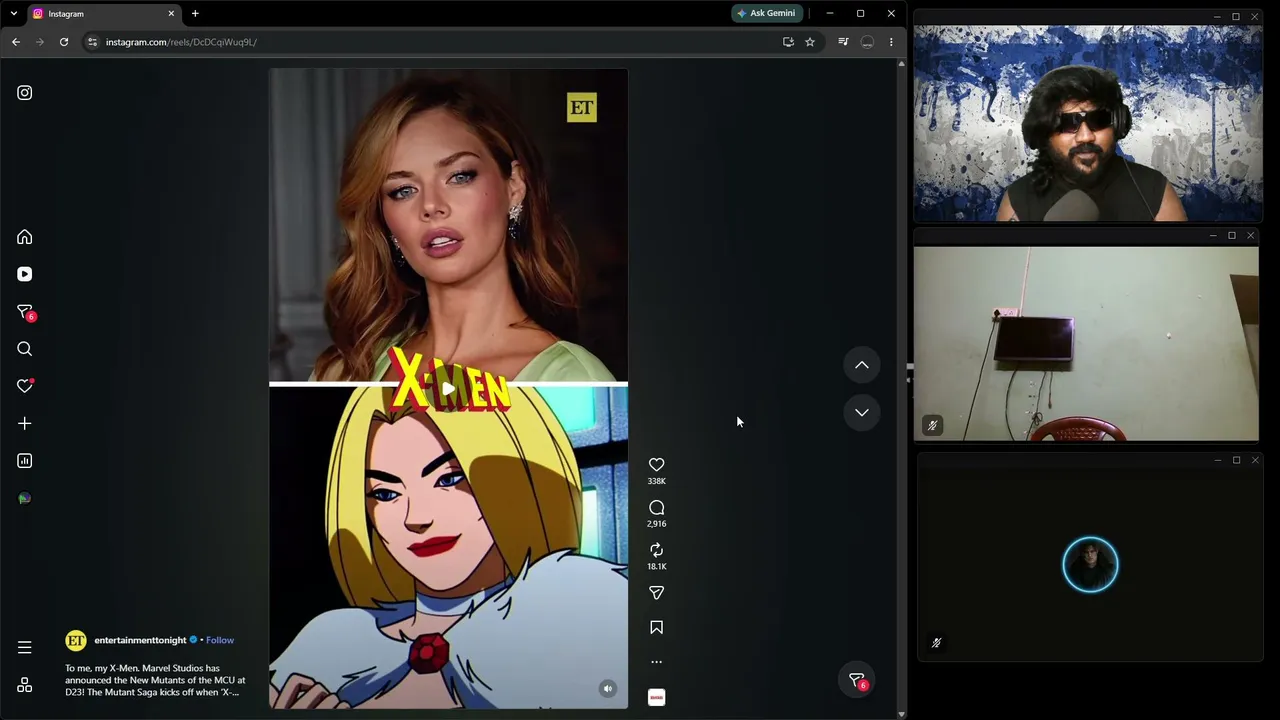Save the reel with bookmark icon
The width and height of the screenshot is (1280, 720).
coord(656,628)
